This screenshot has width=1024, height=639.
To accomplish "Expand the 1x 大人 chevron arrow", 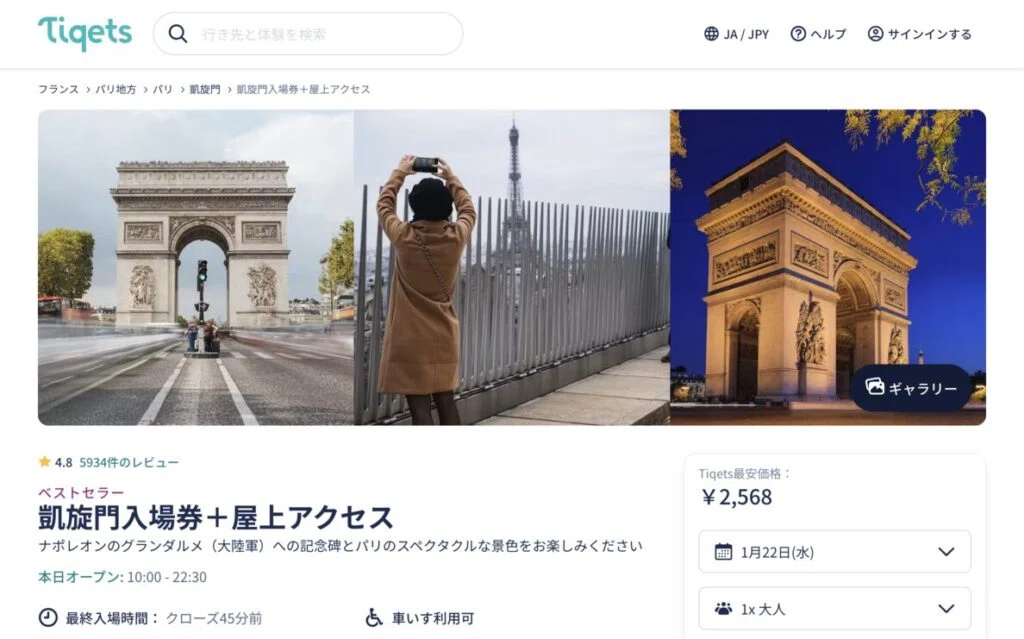I will (946, 609).
